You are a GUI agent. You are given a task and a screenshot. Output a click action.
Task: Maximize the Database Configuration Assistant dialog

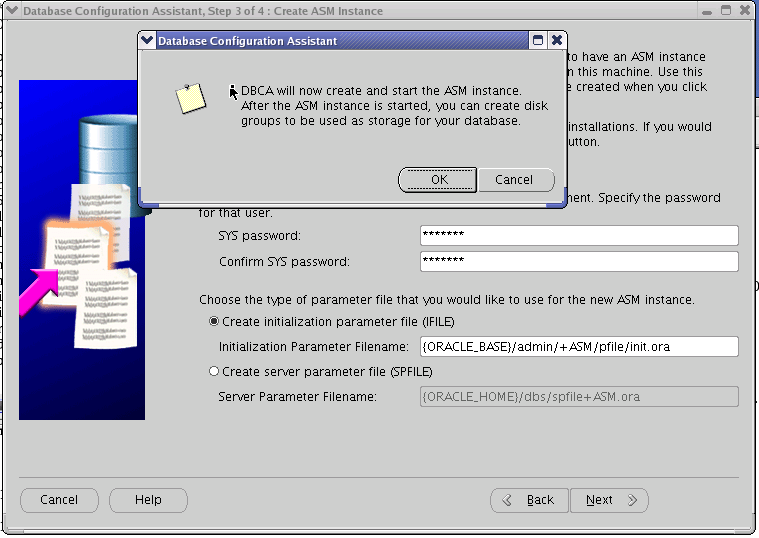538,40
